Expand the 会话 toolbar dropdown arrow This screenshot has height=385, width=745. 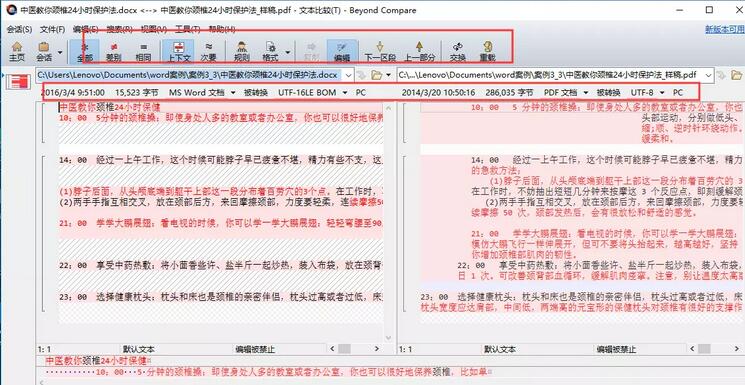(x=60, y=52)
